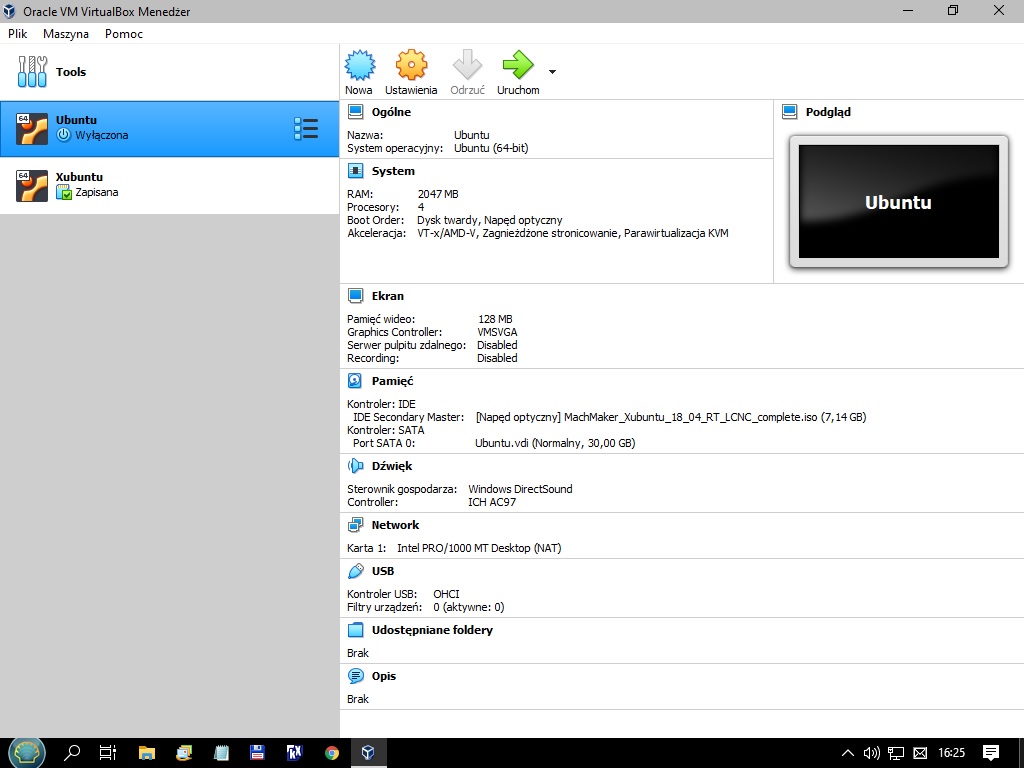Screen dimensions: 1024x768
Task: Open the volume speaker tray icon
Action: click(x=871, y=753)
